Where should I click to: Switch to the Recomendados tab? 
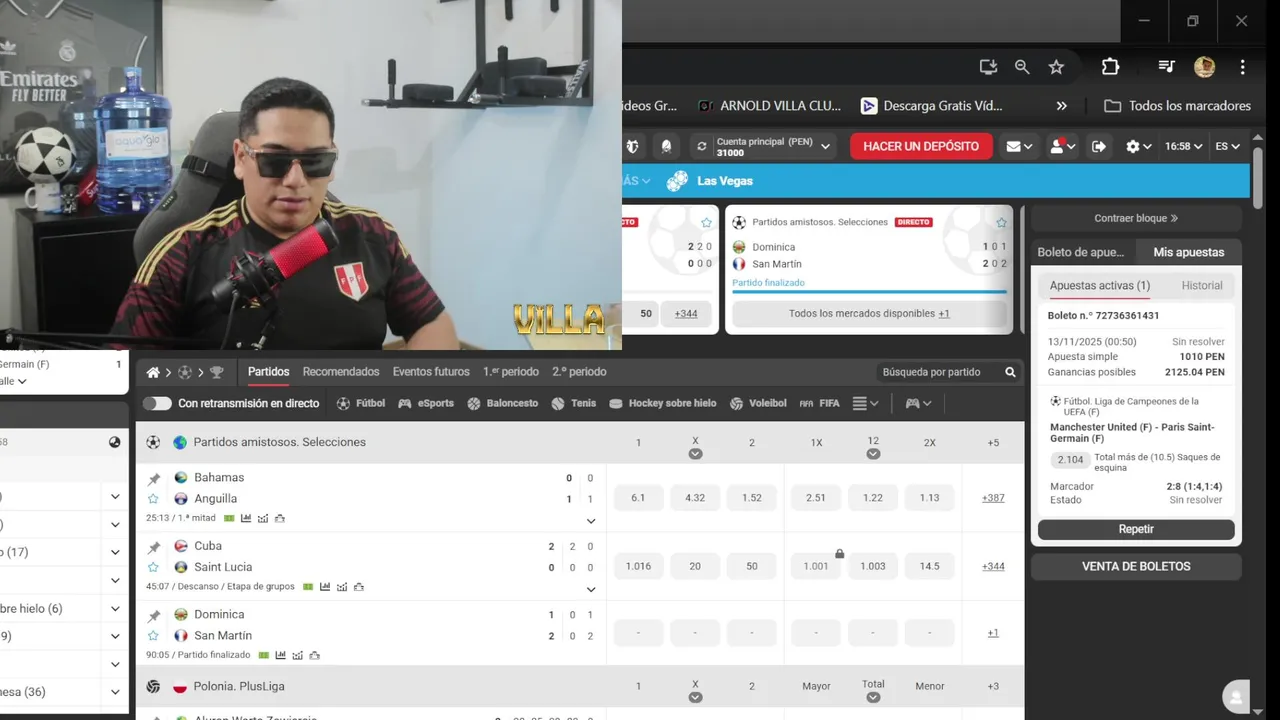coord(341,372)
